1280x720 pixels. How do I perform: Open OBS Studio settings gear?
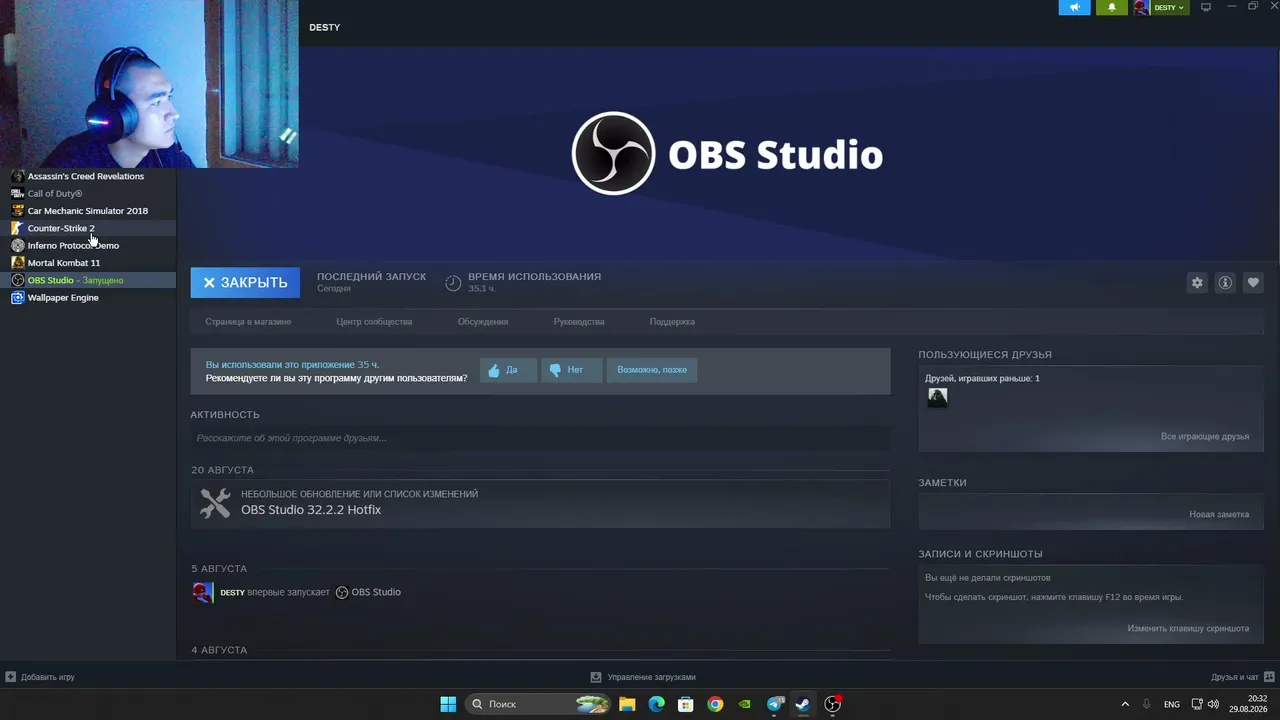(x=1197, y=283)
